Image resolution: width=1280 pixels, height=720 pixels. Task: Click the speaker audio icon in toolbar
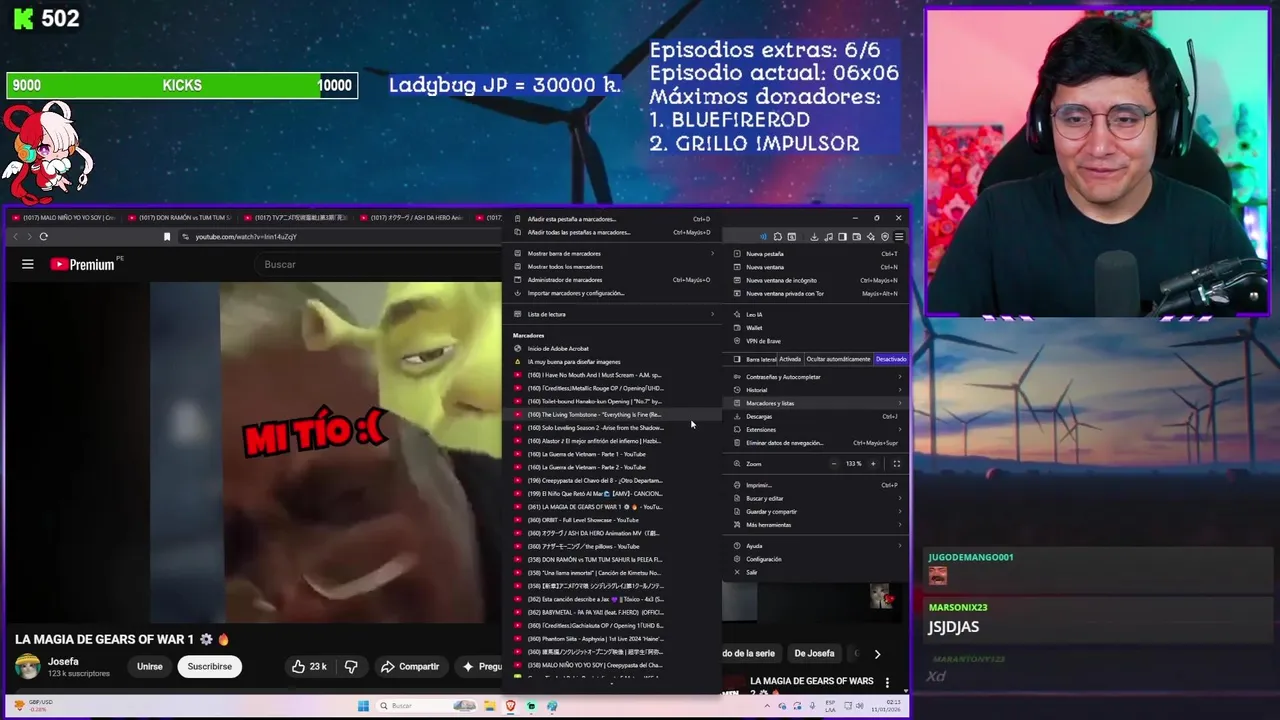(763, 237)
